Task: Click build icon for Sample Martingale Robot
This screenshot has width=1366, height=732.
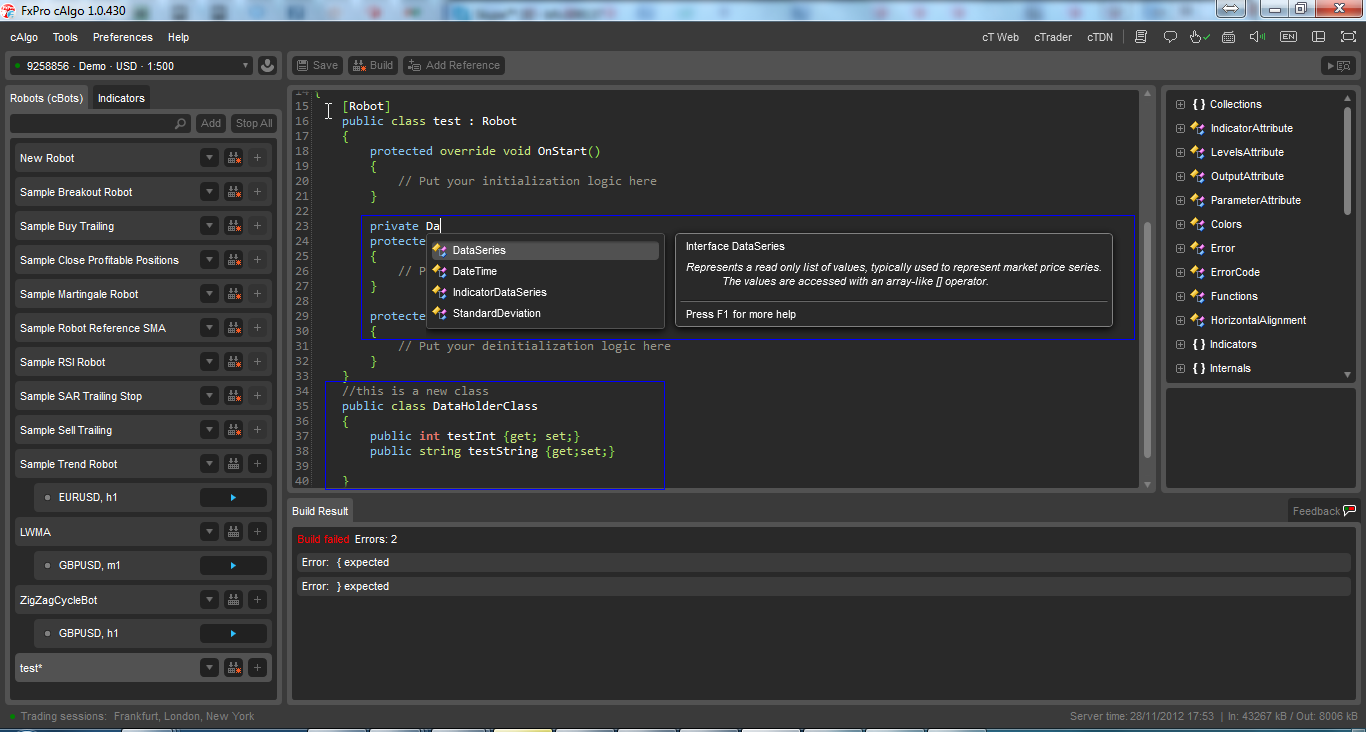Action: (x=233, y=294)
